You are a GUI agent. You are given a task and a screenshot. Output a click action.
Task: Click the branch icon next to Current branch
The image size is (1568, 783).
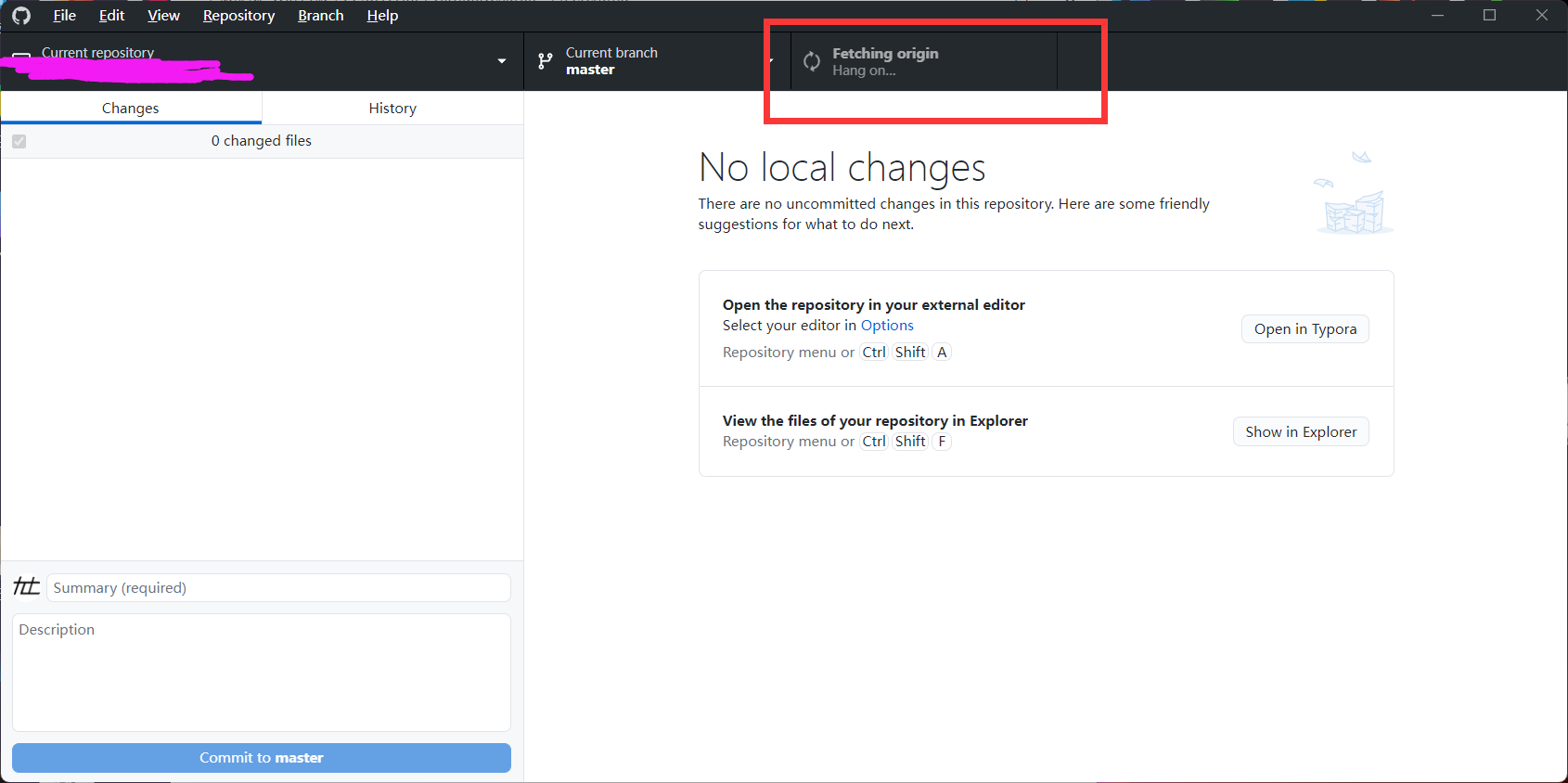[x=546, y=61]
